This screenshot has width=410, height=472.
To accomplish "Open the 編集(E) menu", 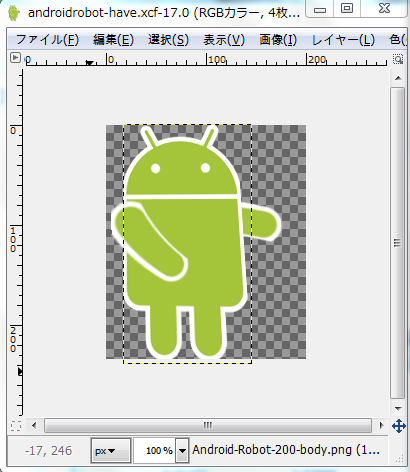I will click(x=113, y=40).
